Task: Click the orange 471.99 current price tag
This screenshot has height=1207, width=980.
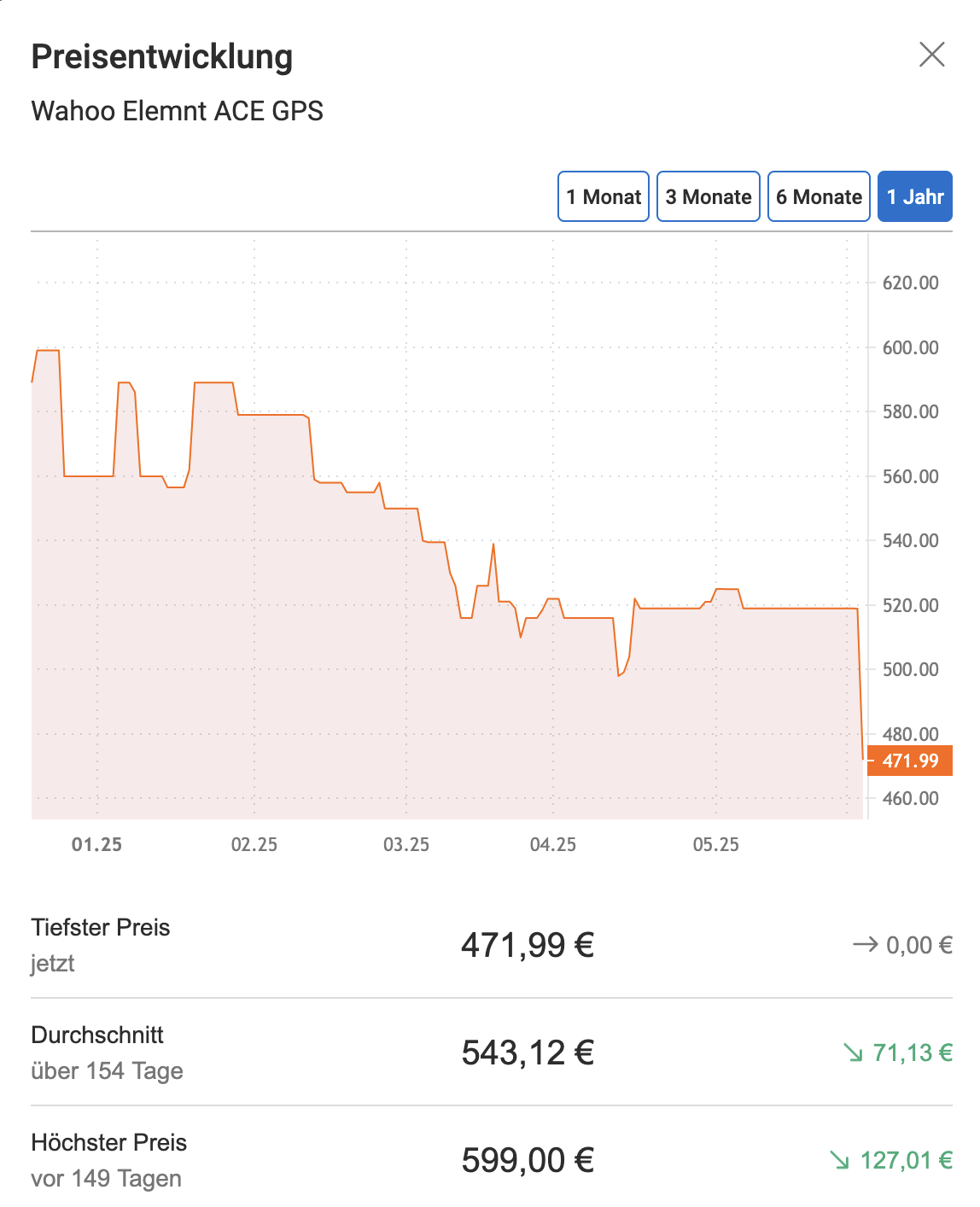Action: click(910, 761)
